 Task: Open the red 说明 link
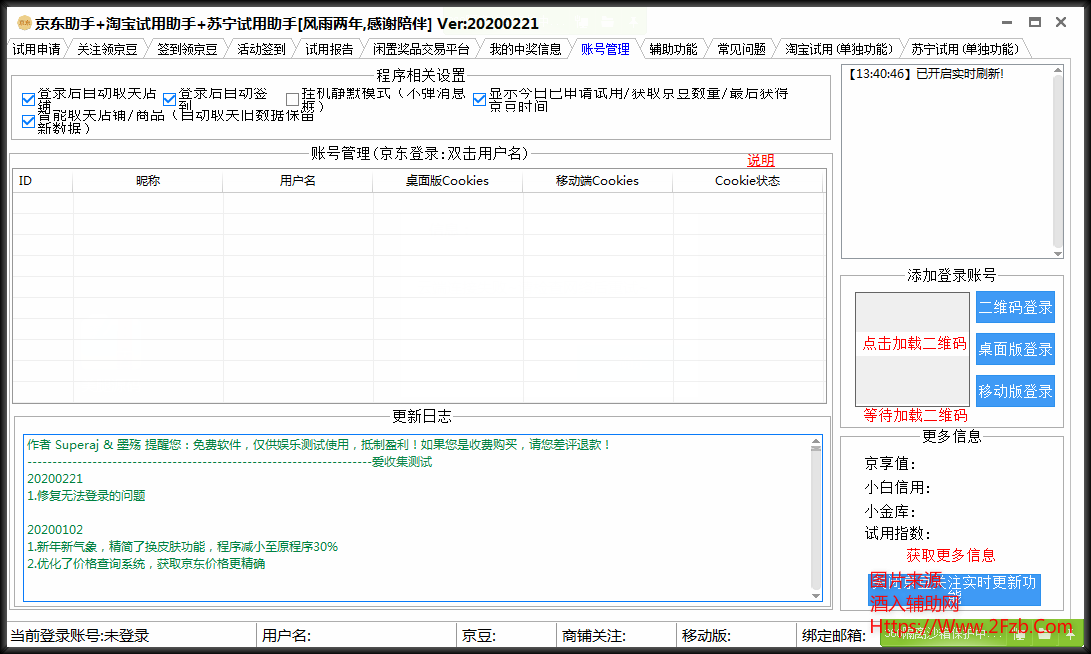point(760,160)
